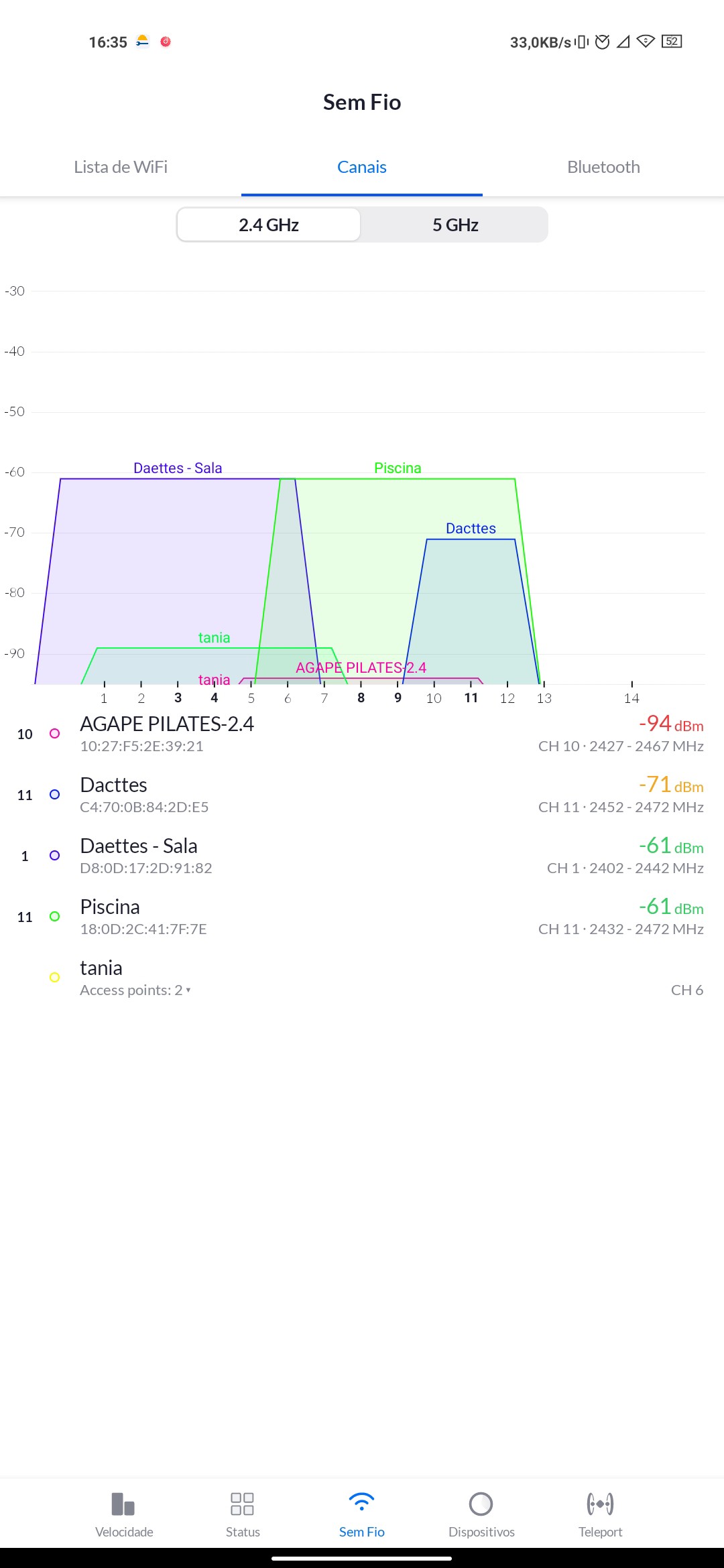
Task: Open the Lista de WiFi tab
Action: [121, 167]
